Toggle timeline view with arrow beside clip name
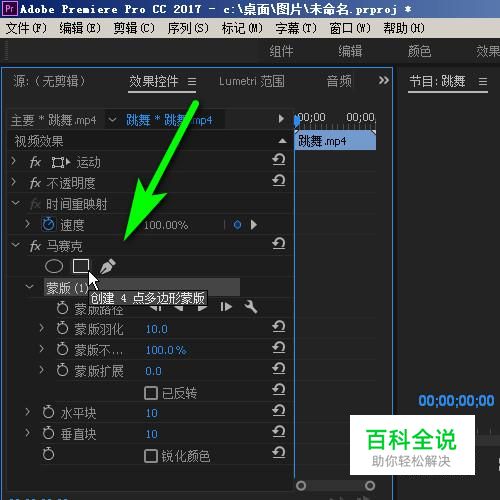The width and height of the screenshot is (500, 500). point(281,119)
